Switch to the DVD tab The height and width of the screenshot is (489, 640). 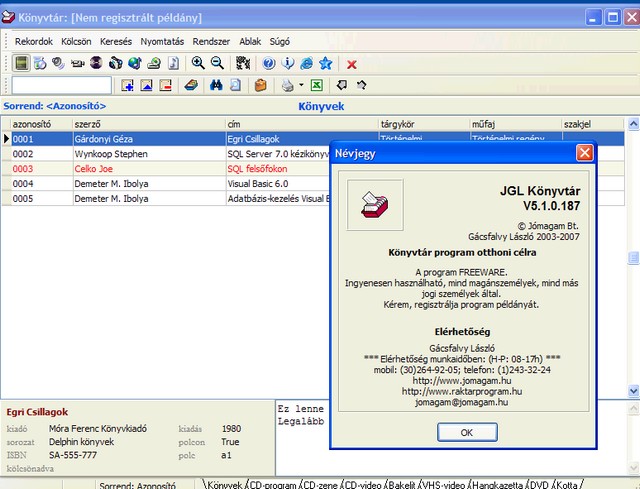tap(539, 485)
